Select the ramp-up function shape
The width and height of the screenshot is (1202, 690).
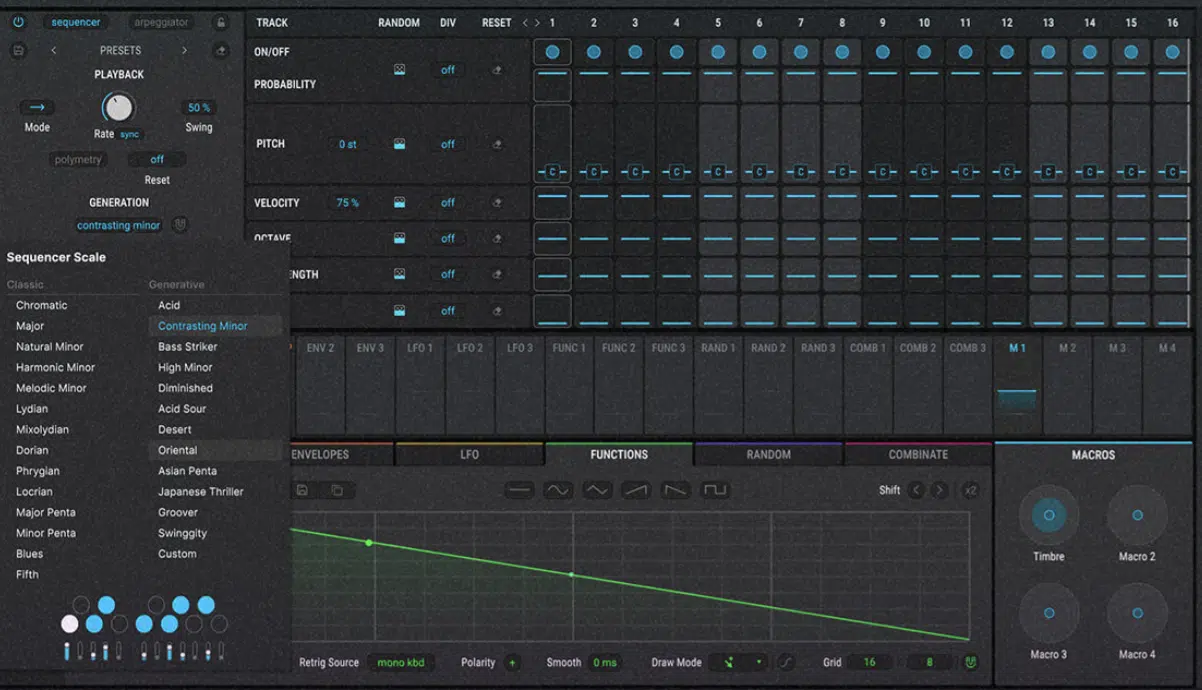[x=637, y=489]
